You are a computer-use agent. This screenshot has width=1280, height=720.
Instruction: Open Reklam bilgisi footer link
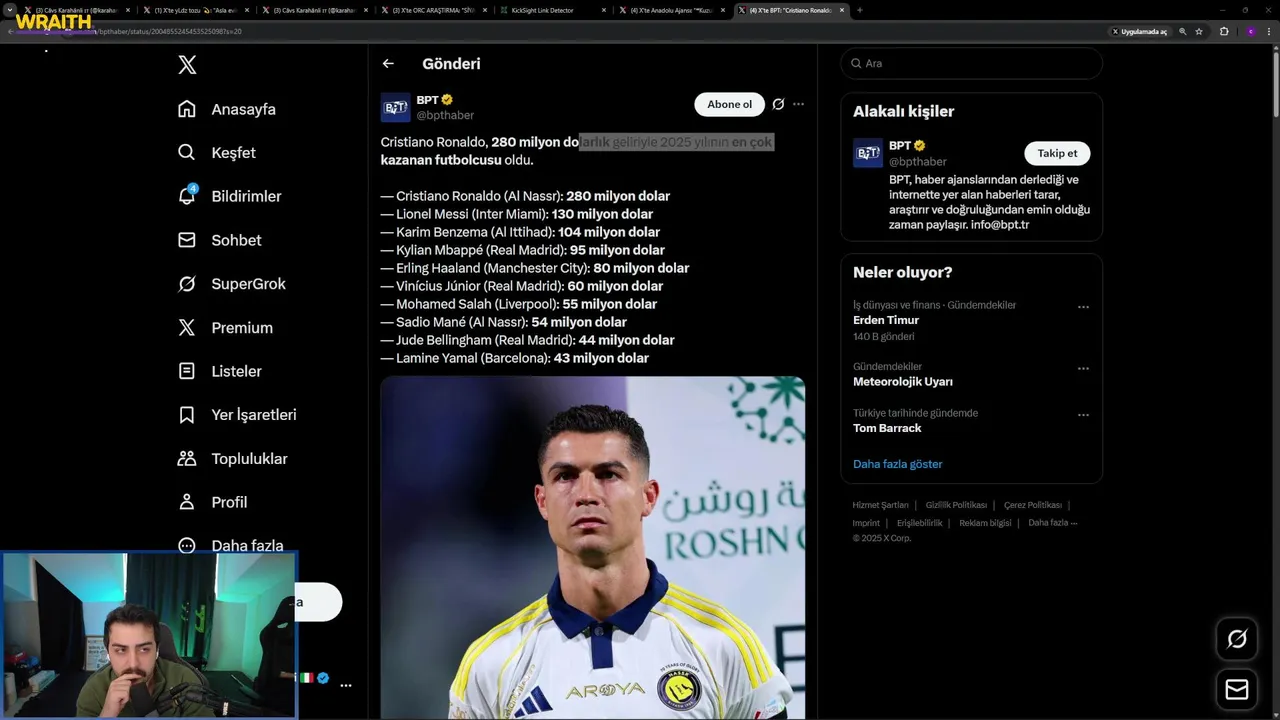pos(985,523)
